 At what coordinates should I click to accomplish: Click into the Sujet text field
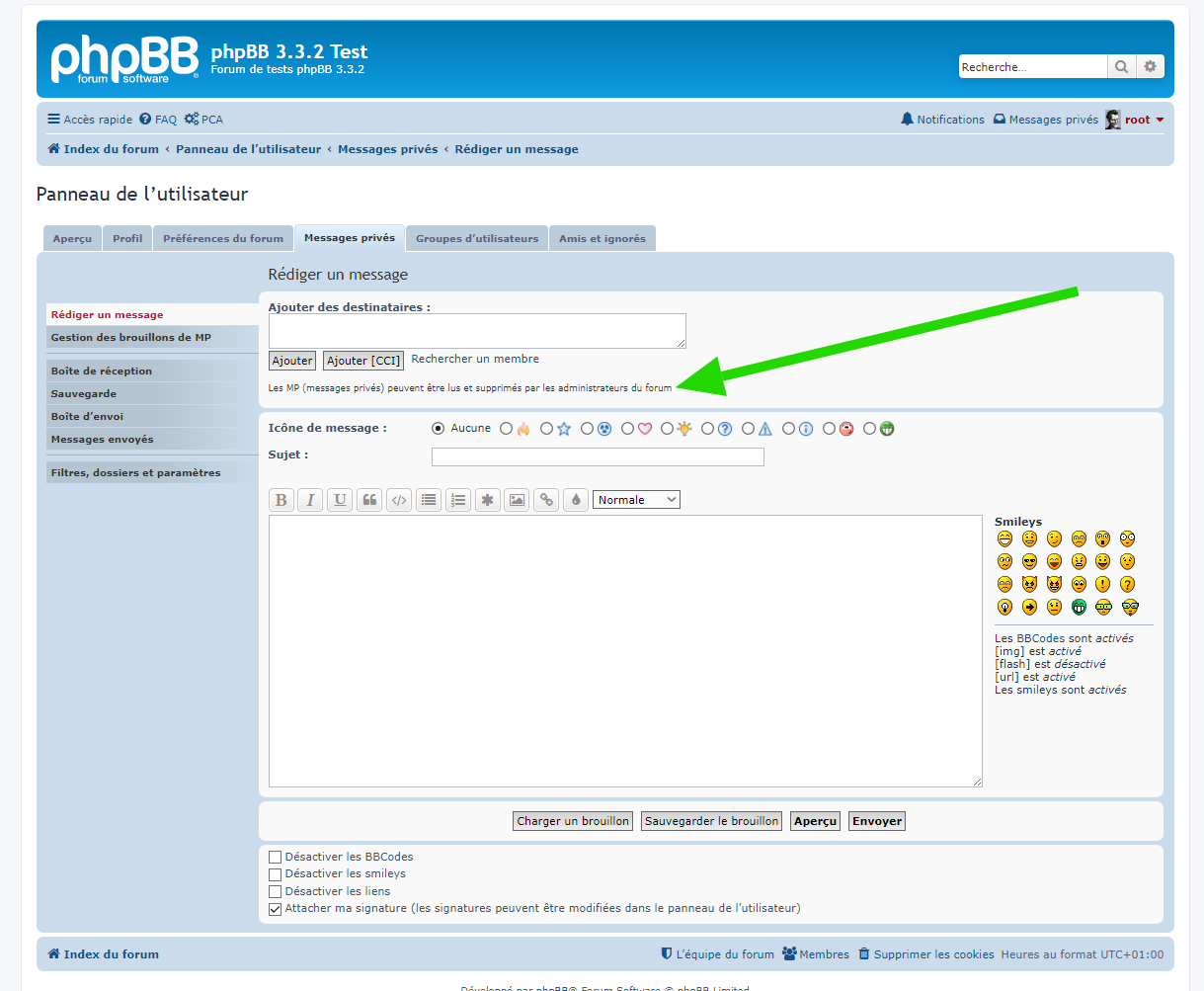point(598,456)
